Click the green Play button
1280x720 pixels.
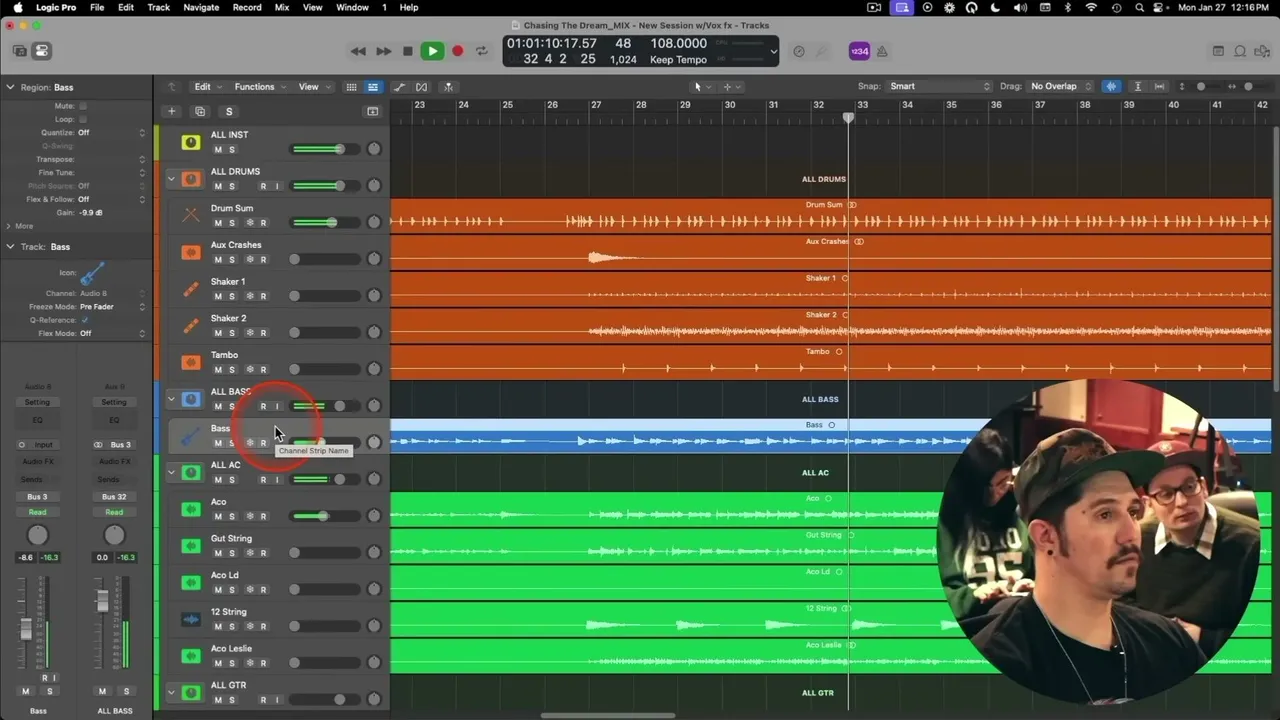(x=432, y=51)
